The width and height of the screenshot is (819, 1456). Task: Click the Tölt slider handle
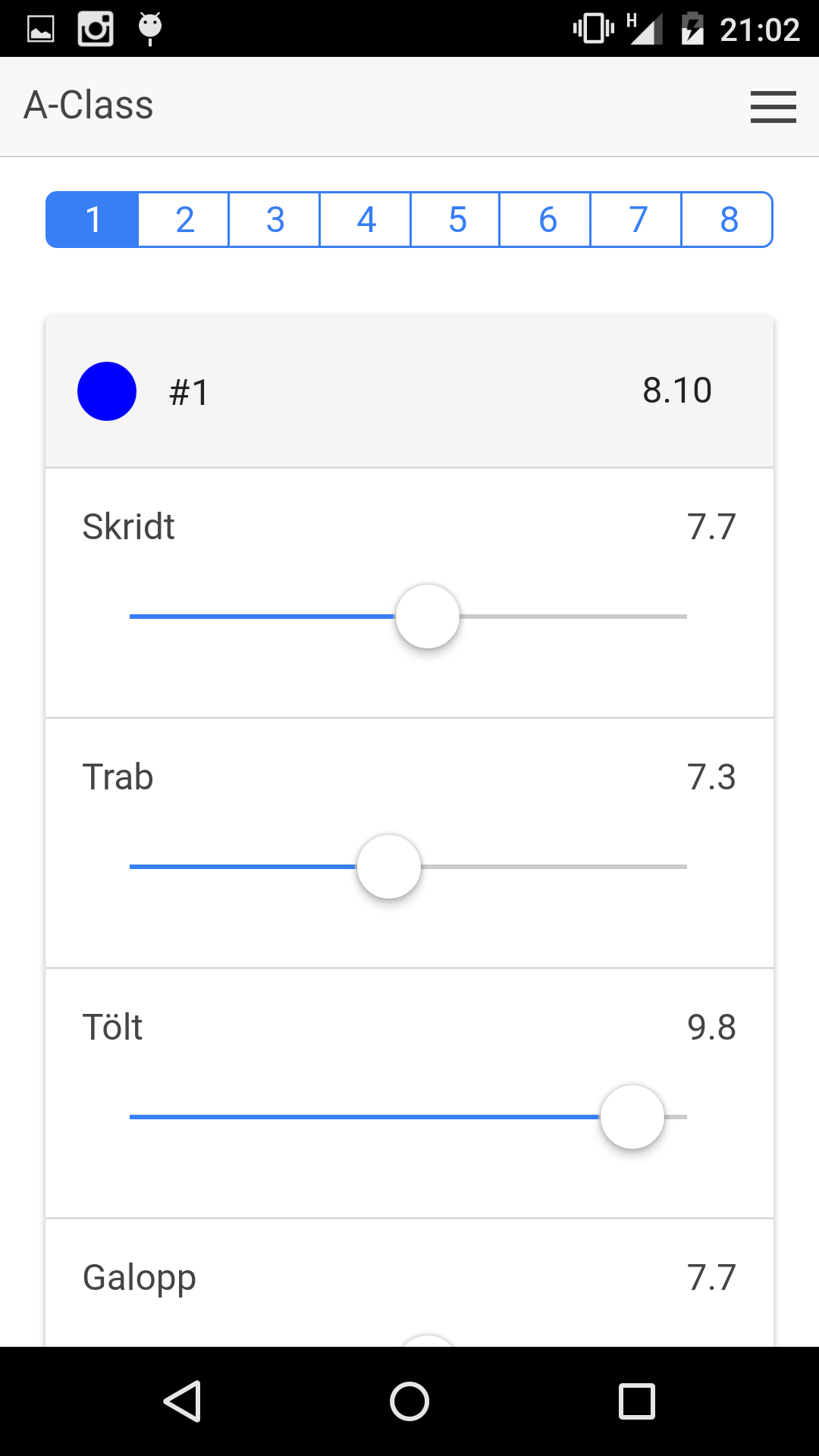pyautogui.click(x=632, y=1117)
